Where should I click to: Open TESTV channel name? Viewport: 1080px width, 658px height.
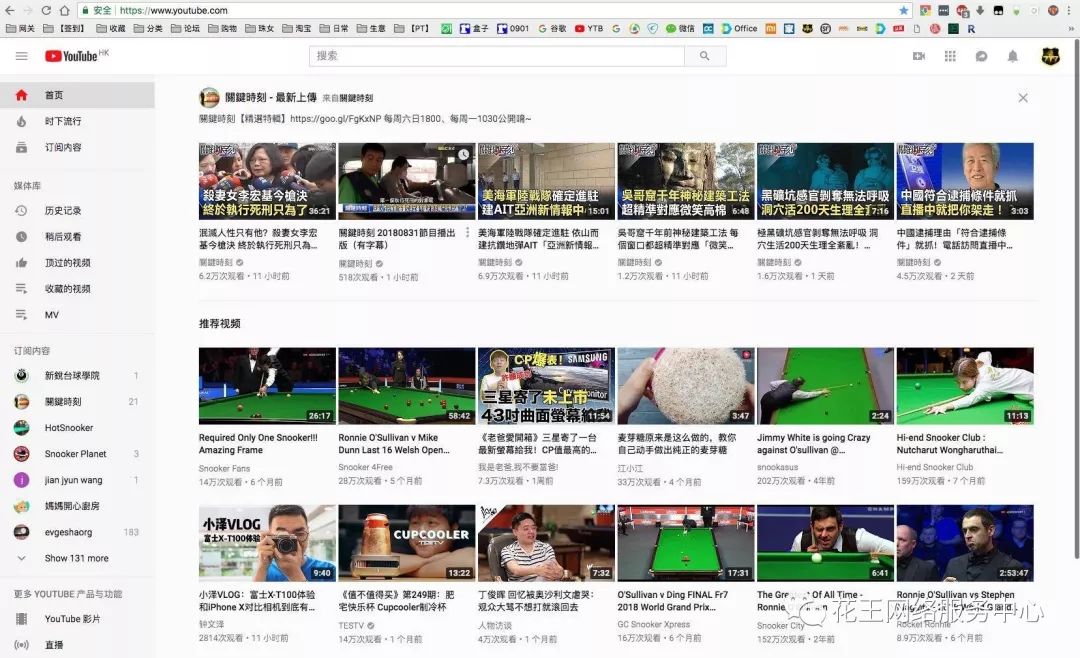point(351,626)
